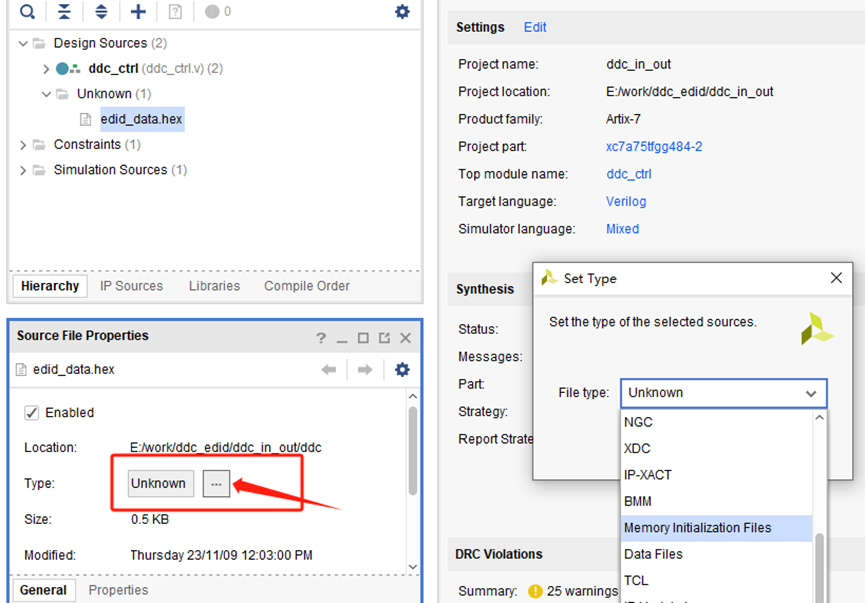Viewport: 865px width, 603px height.
Task: Switch to the IP Sources tab
Action: point(131,286)
